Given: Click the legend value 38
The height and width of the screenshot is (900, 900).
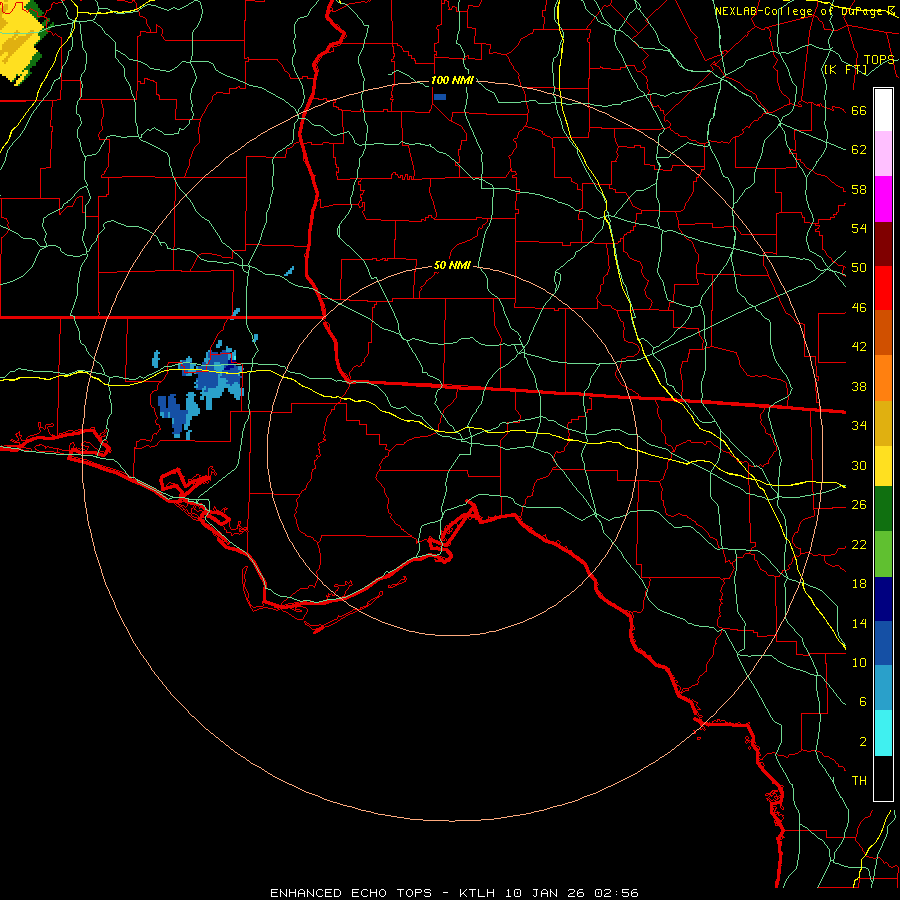Looking at the screenshot, I should 859,386.
